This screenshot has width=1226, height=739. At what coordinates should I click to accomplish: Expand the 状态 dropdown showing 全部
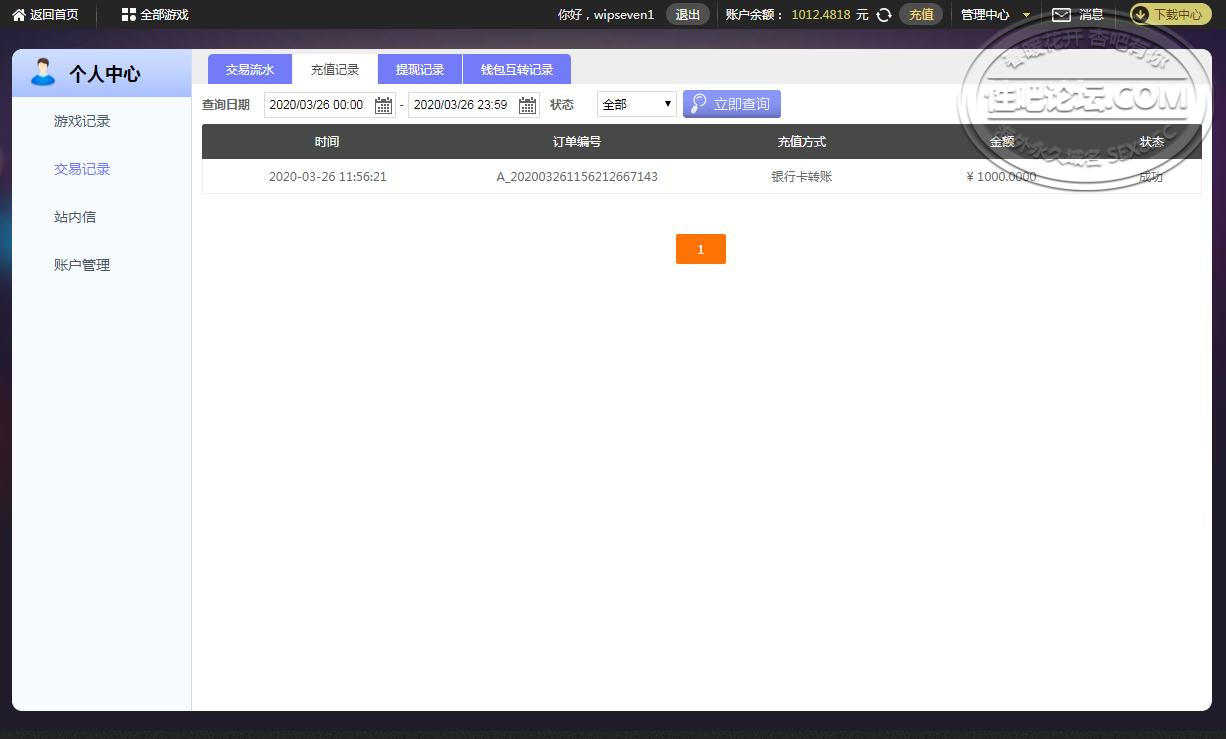637,104
